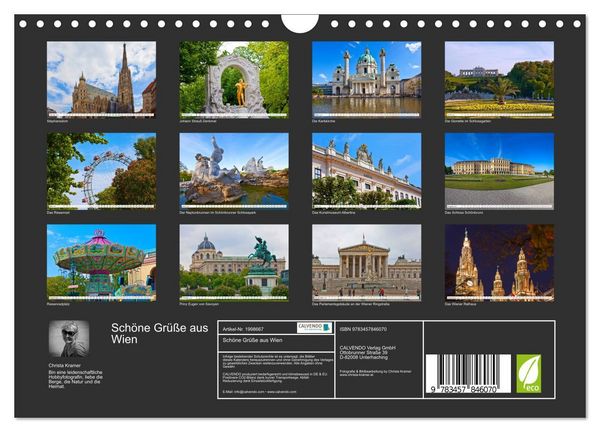Screen dimensions: 600x432
Task: Click the 'ISBN 9783457846070' text
Action: click(363, 329)
